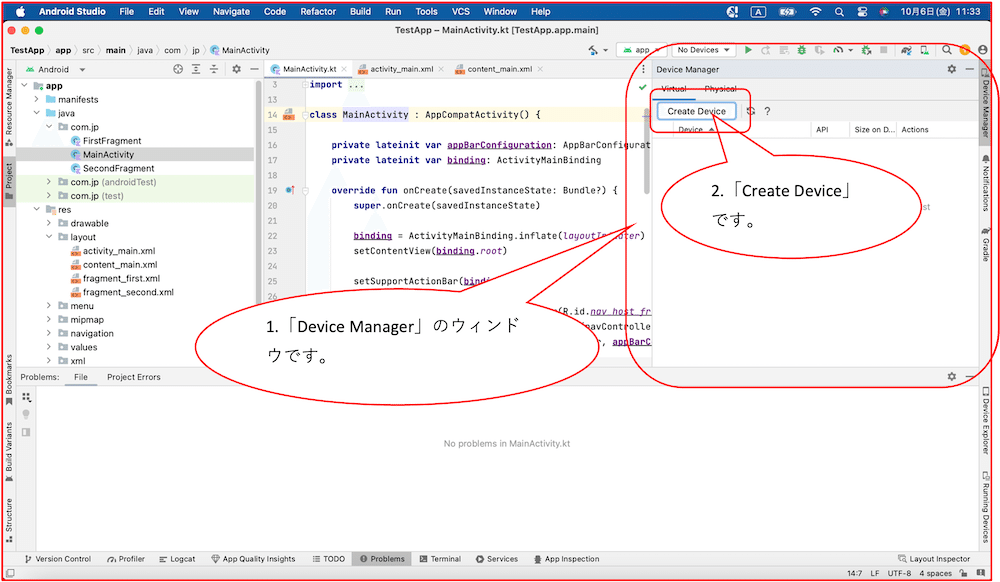Screen dimensions: 1000x582
Task: Toggle the Terminal tool window
Action: pos(440,559)
